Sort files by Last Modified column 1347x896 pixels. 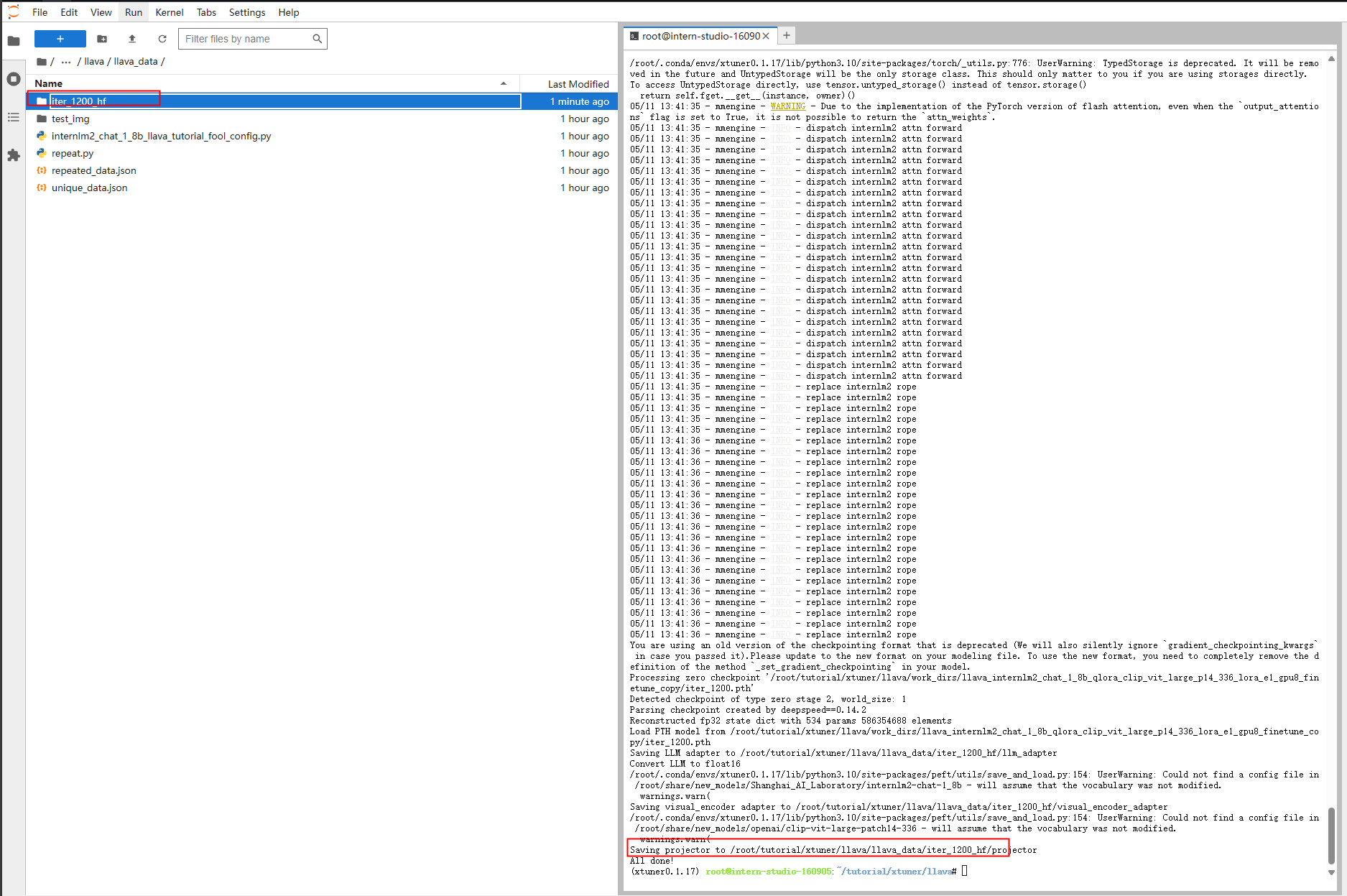[x=568, y=84]
